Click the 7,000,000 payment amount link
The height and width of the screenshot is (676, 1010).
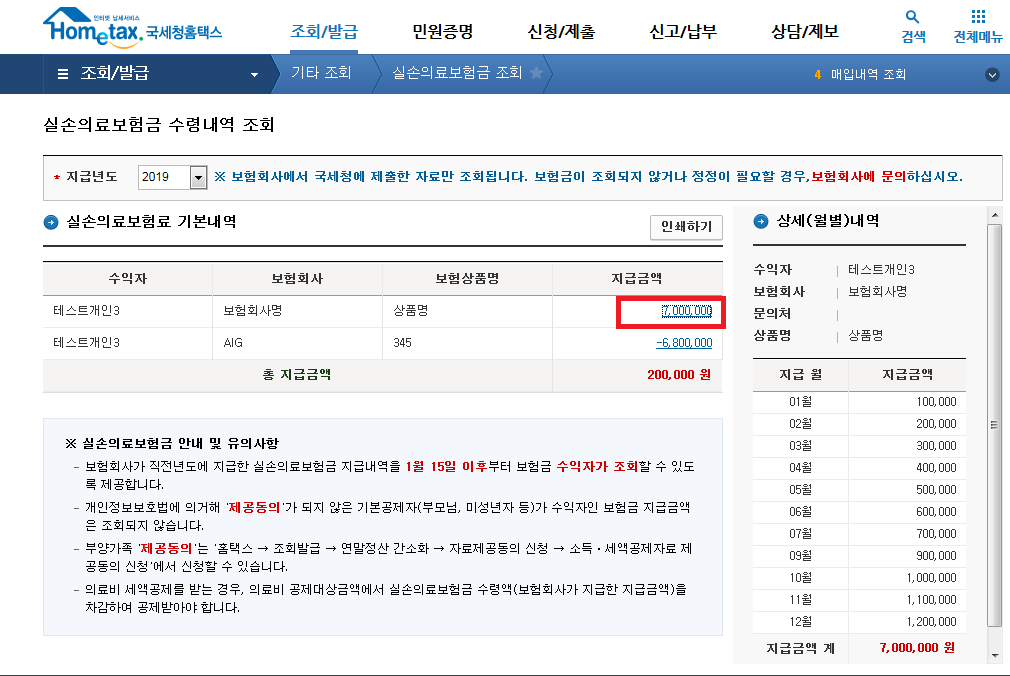coord(686,311)
